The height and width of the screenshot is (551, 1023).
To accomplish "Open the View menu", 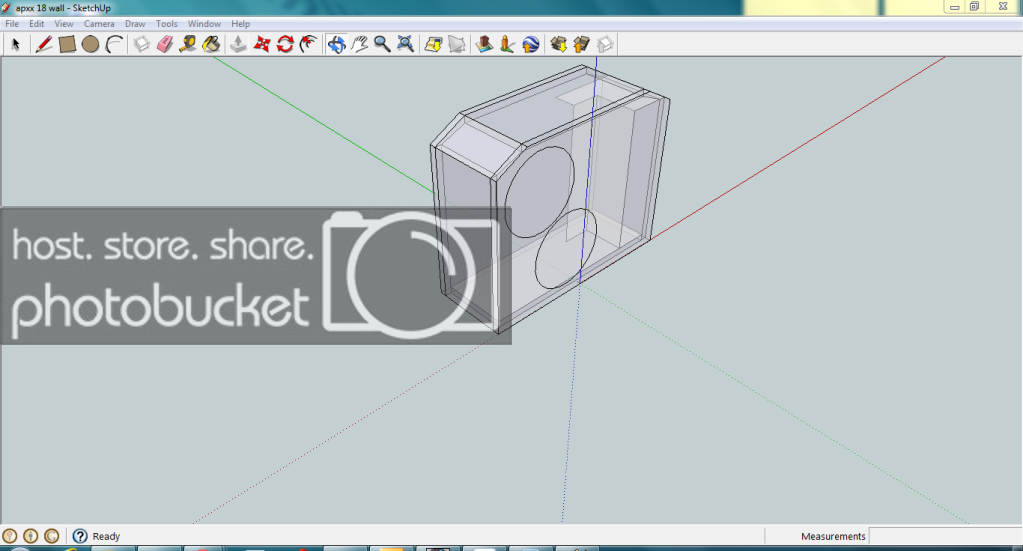I will pyautogui.click(x=64, y=23).
